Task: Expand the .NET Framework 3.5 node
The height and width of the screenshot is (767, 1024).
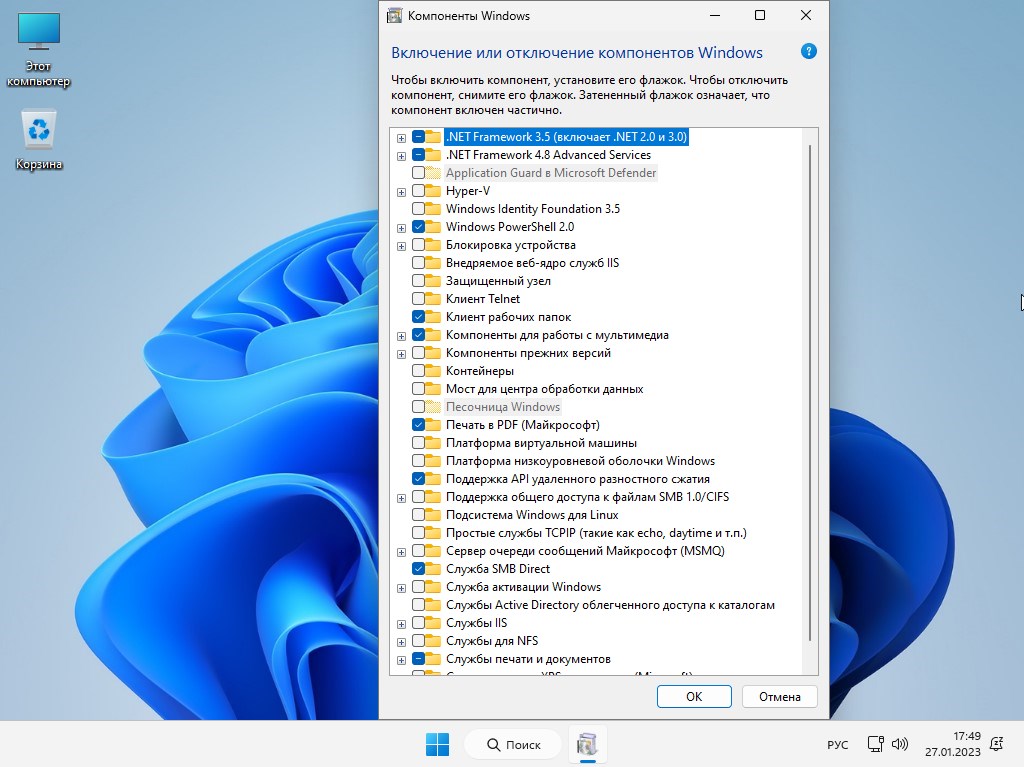Action: point(401,138)
